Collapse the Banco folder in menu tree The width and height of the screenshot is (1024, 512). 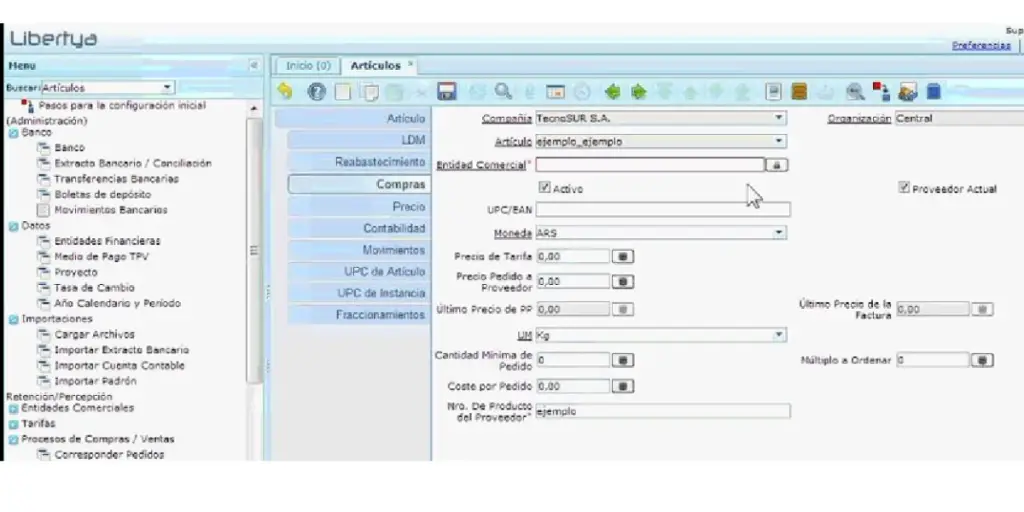13,132
